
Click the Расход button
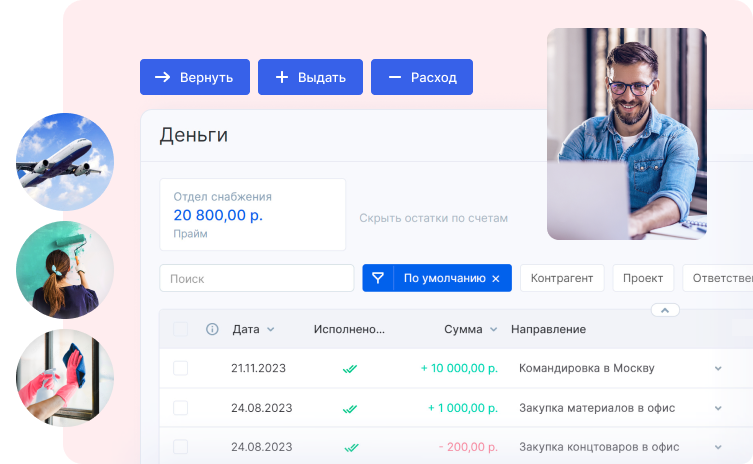pos(422,77)
